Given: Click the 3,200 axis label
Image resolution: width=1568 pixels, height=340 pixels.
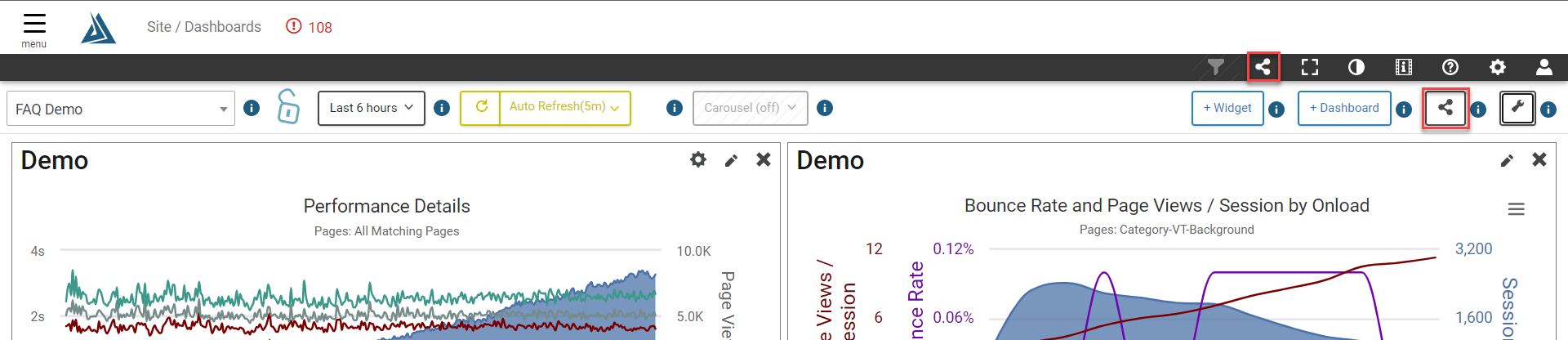Looking at the screenshot, I should point(1474,248).
